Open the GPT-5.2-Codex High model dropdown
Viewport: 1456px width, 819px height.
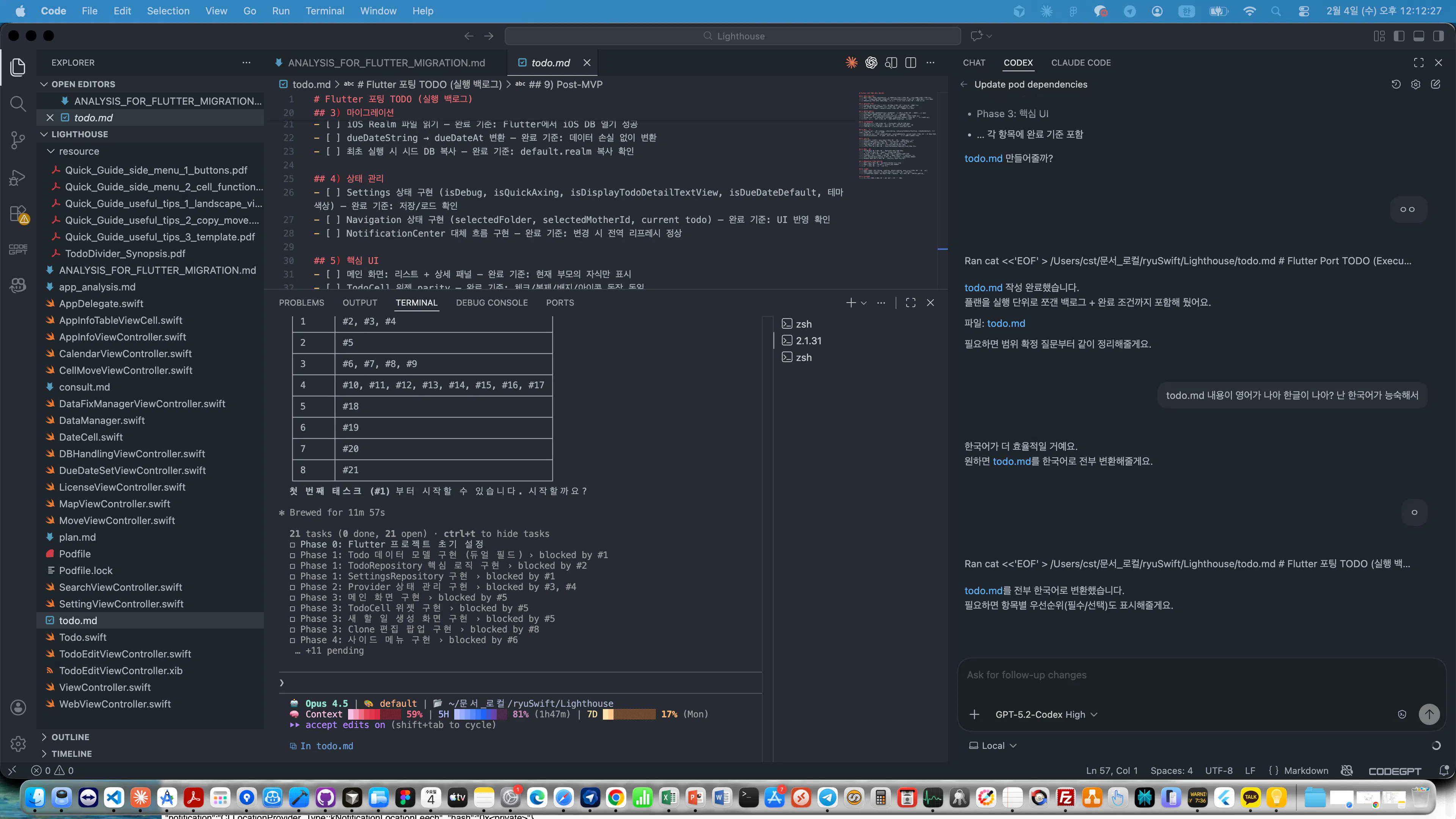(1046, 714)
